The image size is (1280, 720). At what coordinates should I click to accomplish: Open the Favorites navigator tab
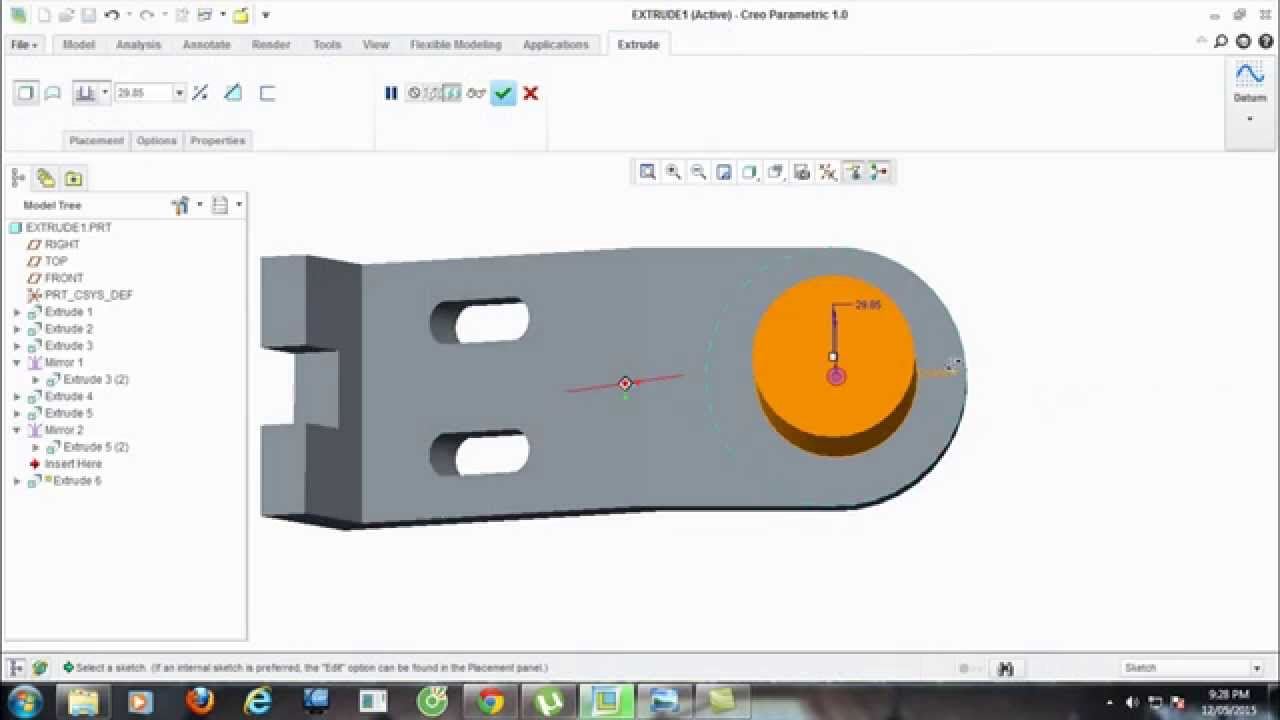[73, 178]
